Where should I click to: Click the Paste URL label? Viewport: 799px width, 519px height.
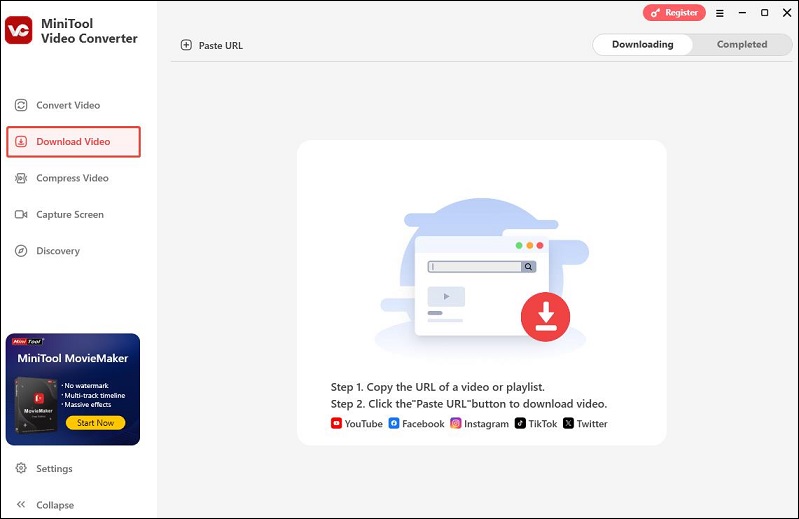221,45
